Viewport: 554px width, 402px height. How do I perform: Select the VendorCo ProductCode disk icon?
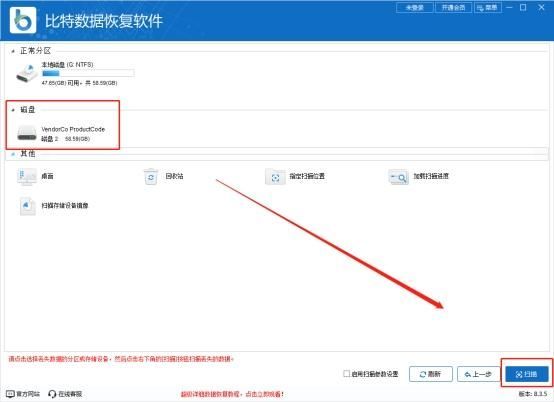click(27, 133)
